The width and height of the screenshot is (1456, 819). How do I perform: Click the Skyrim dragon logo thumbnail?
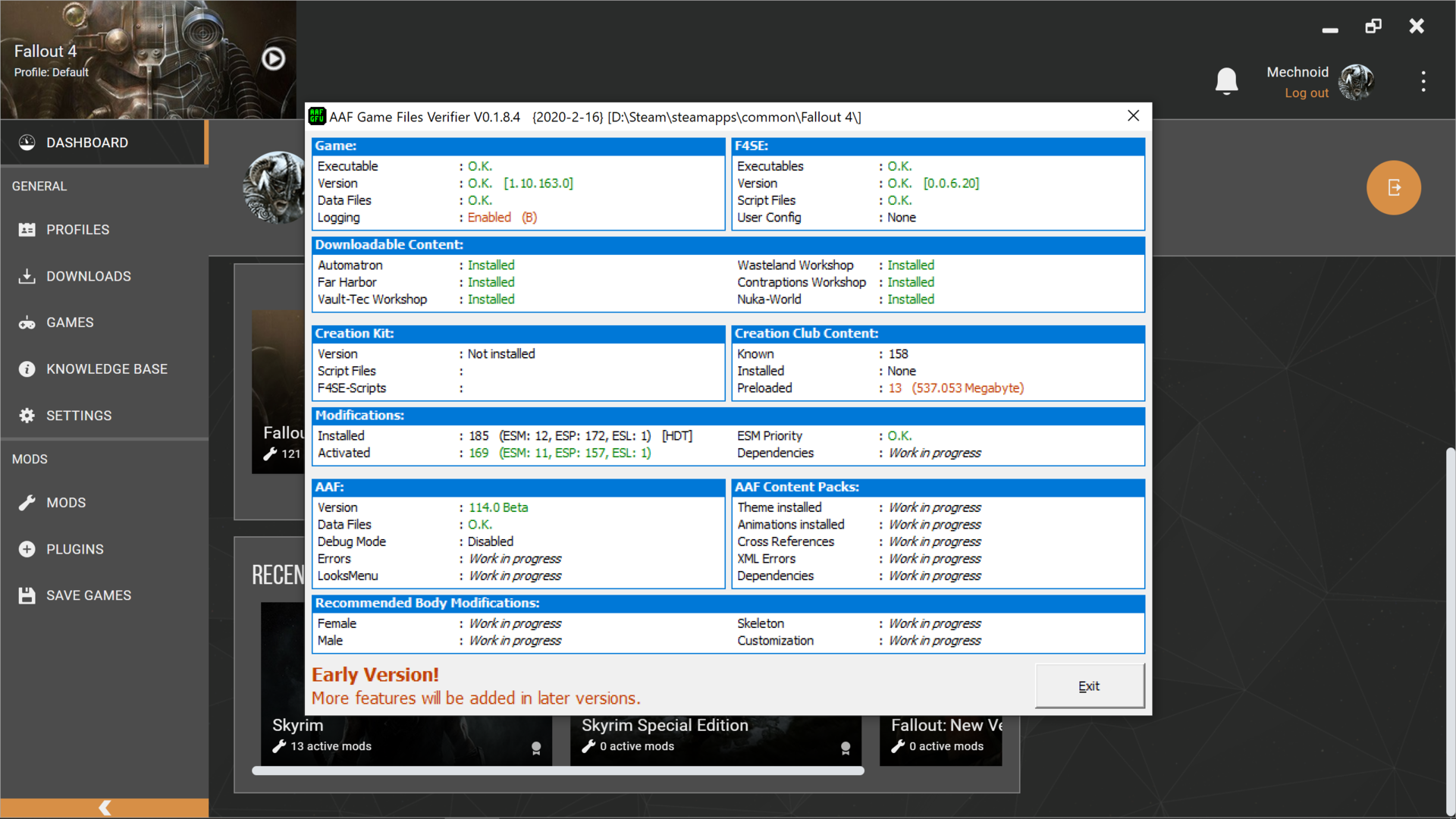(273, 187)
